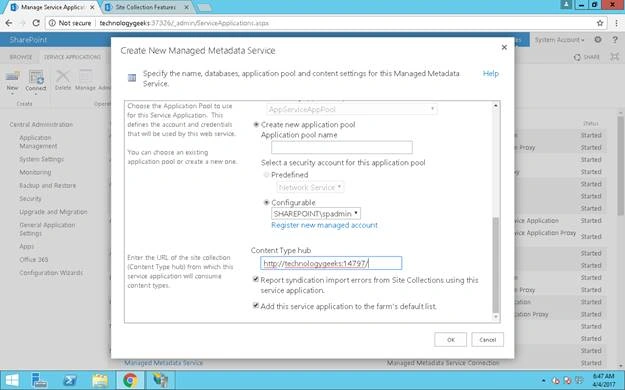Close the Site Collection Features tab
Image resolution: width=625 pixels, height=390 pixels.
[x=186, y=7]
